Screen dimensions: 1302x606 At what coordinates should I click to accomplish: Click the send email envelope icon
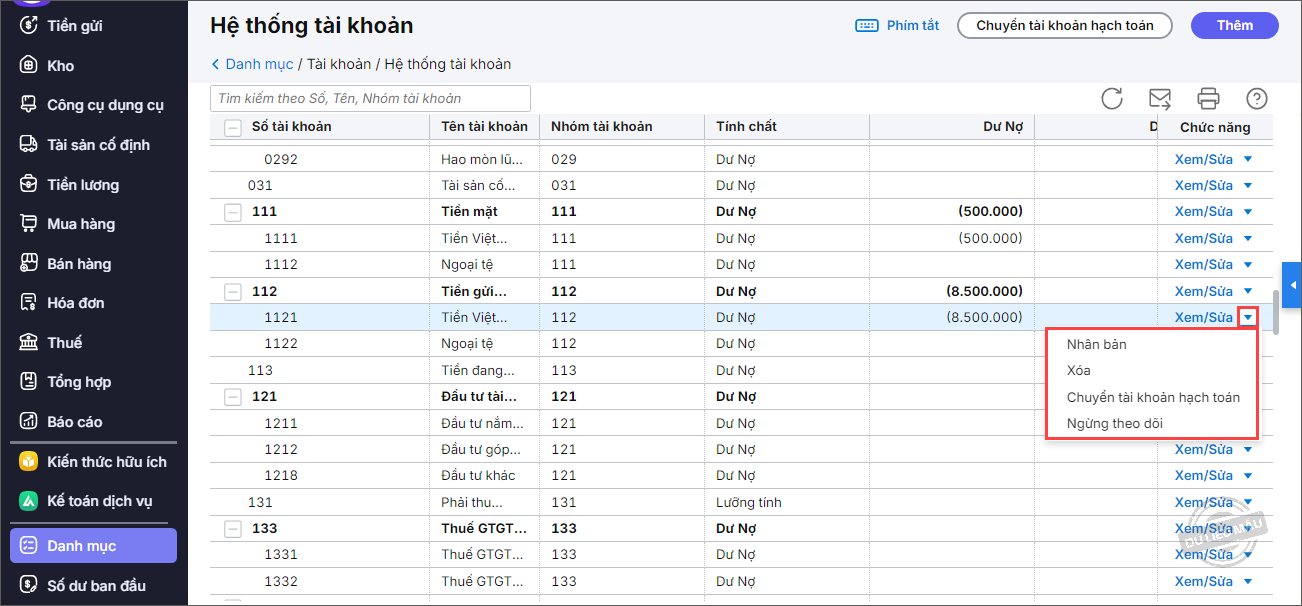tap(1160, 98)
